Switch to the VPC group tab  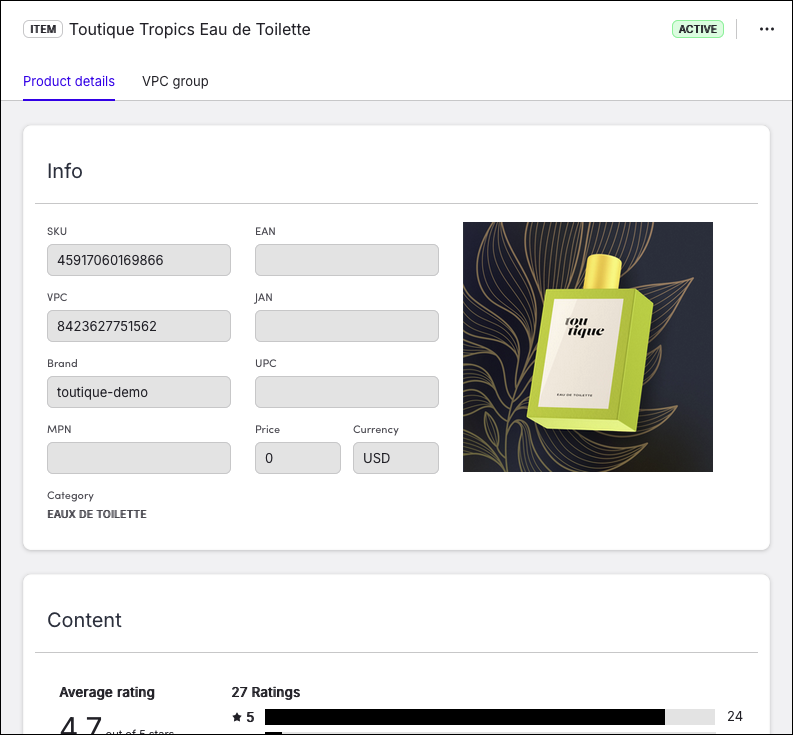pyautogui.click(x=175, y=81)
